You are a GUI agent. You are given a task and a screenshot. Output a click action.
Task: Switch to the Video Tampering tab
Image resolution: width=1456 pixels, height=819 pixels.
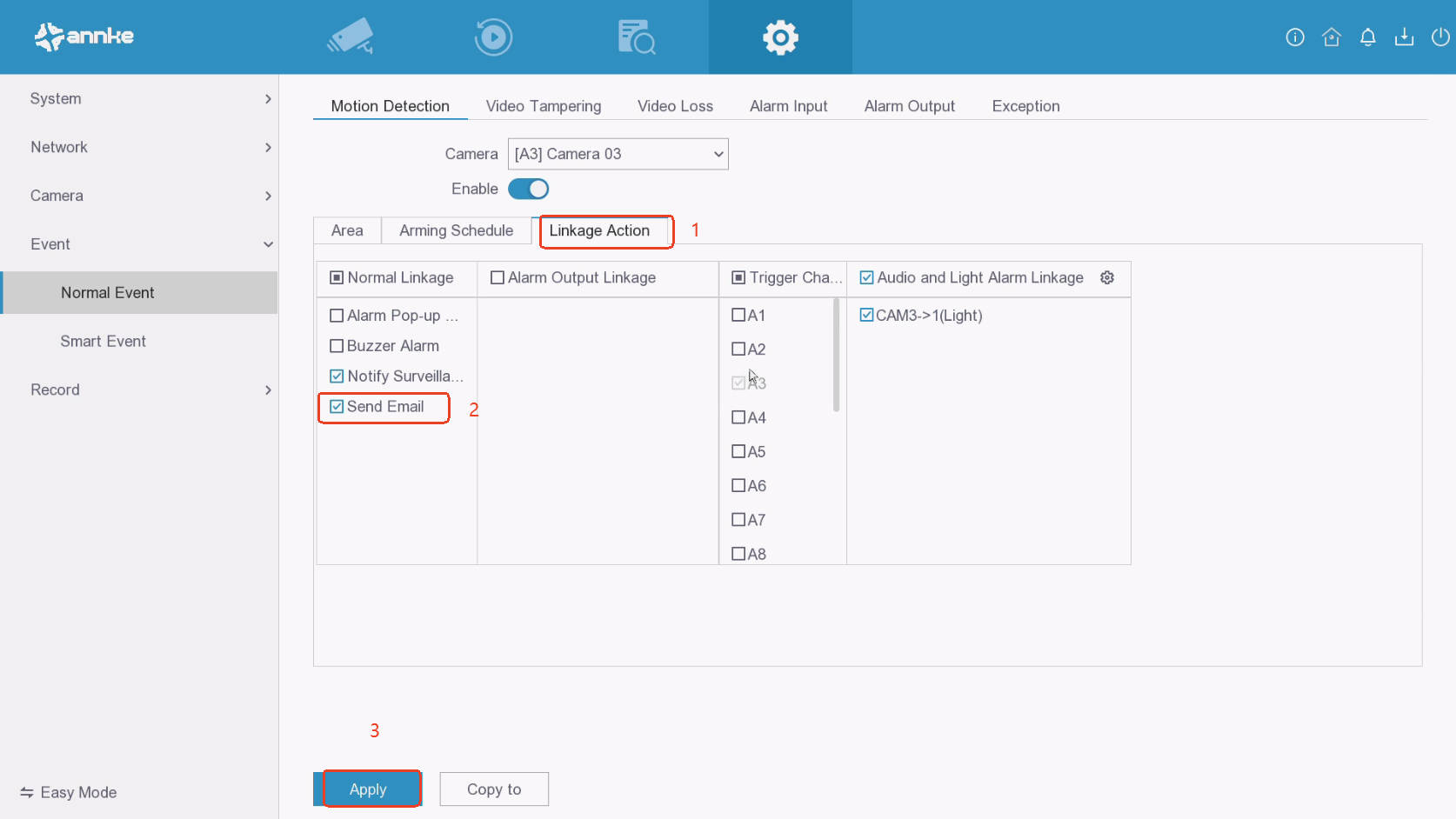pyautogui.click(x=543, y=106)
